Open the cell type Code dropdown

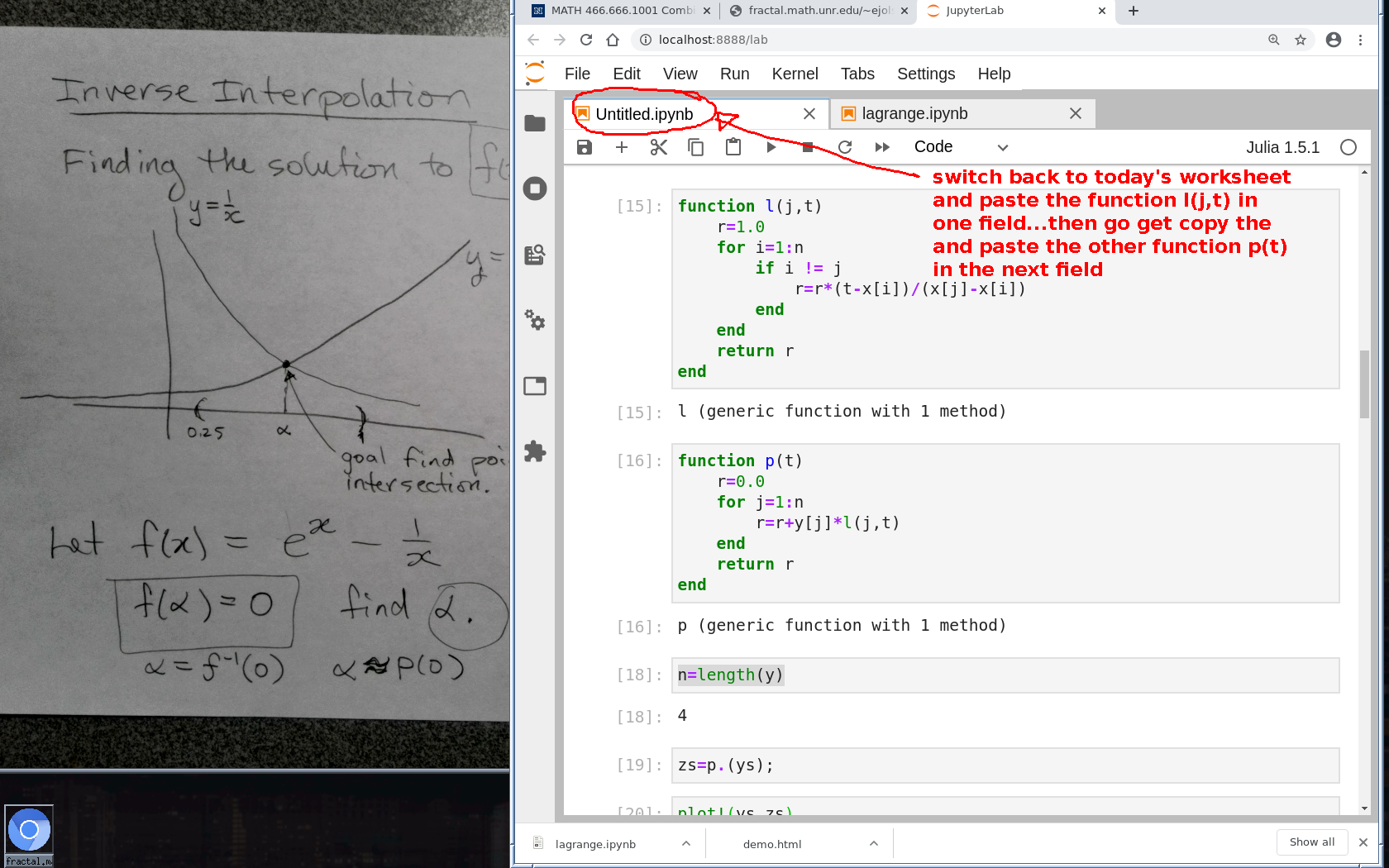(x=961, y=147)
